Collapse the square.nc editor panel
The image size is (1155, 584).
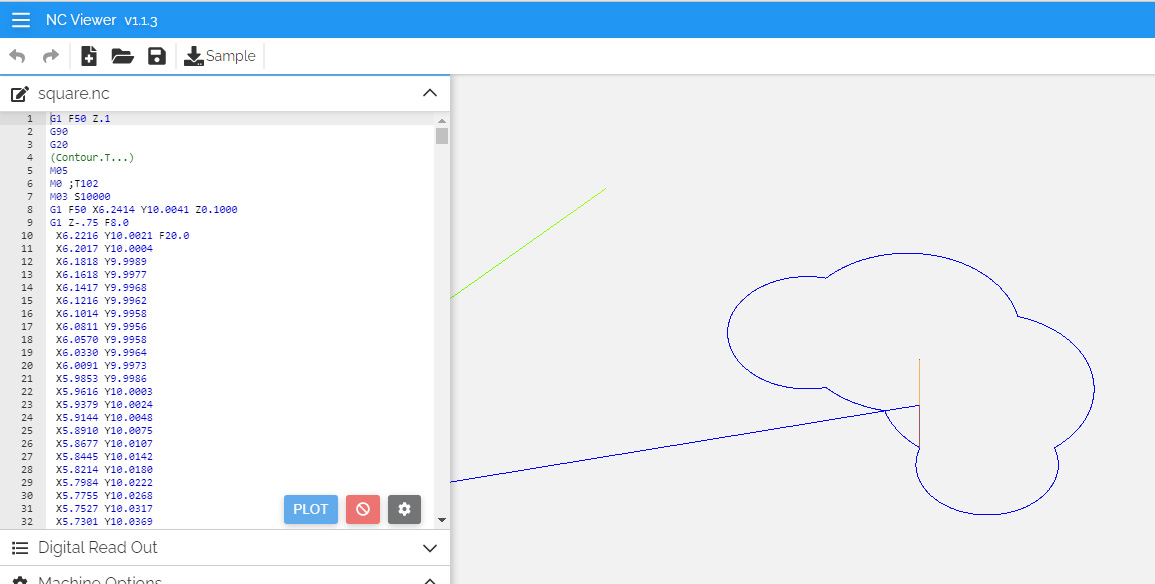point(430,94)
